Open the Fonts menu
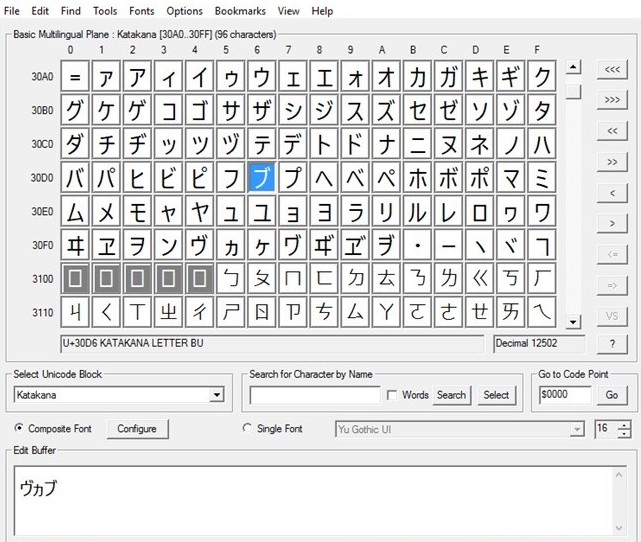Image resolution: width=641 pixels, height=542 pixels. coord(142,11)
